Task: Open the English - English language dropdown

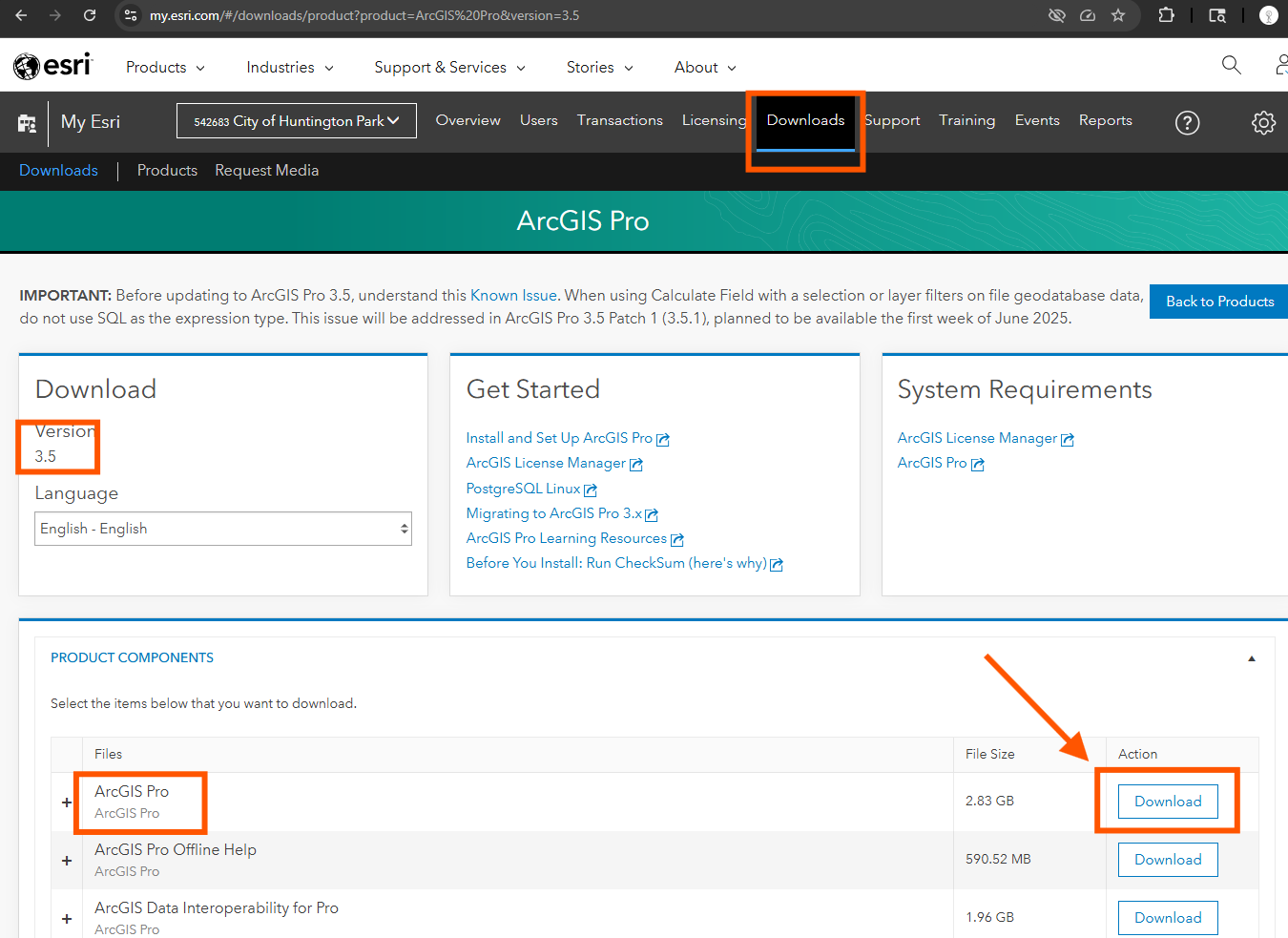Action: pyautogui.click(x=223, y=529)
